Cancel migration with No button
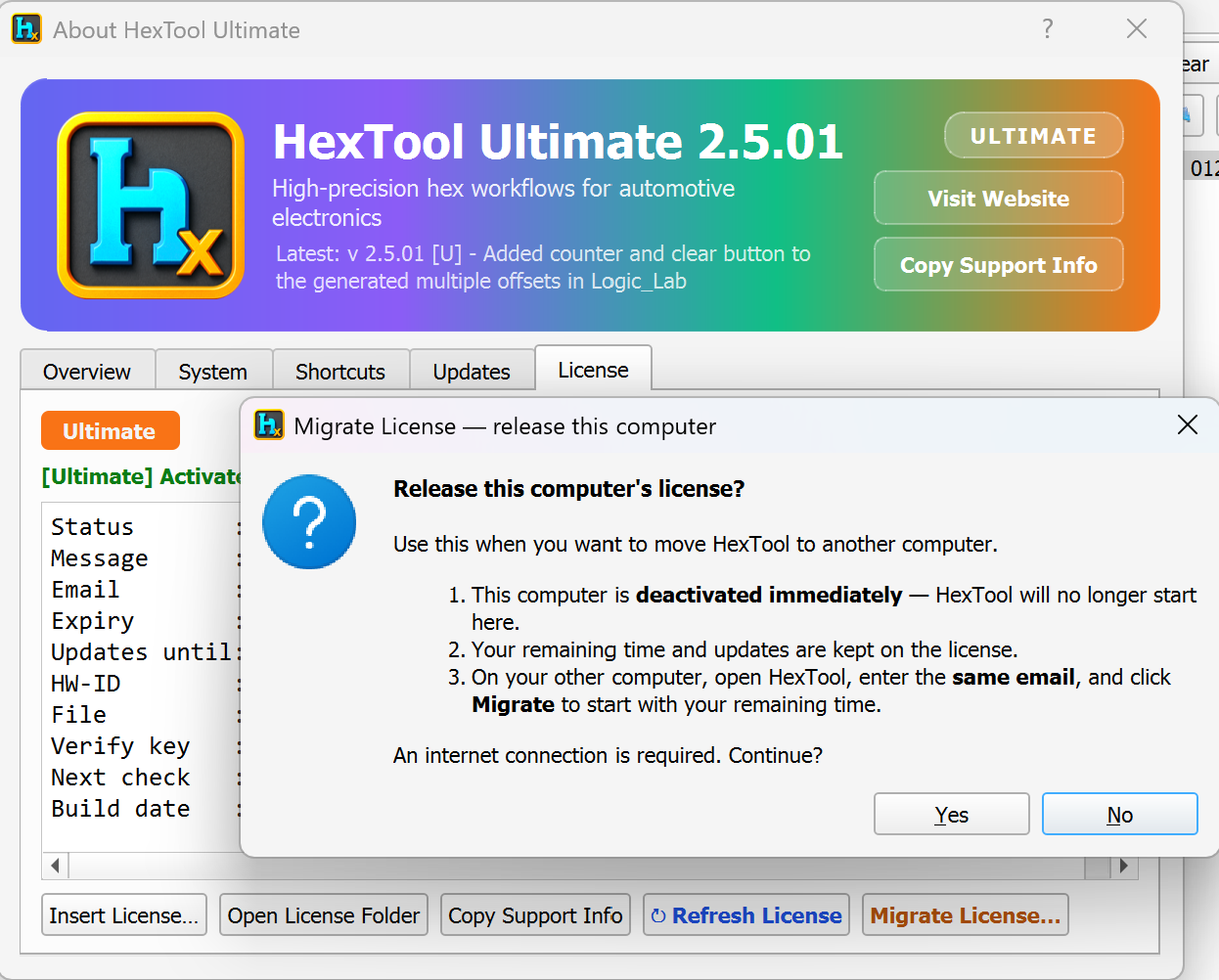Screen dimensions: 1219x980 (x=1120, y=814)
